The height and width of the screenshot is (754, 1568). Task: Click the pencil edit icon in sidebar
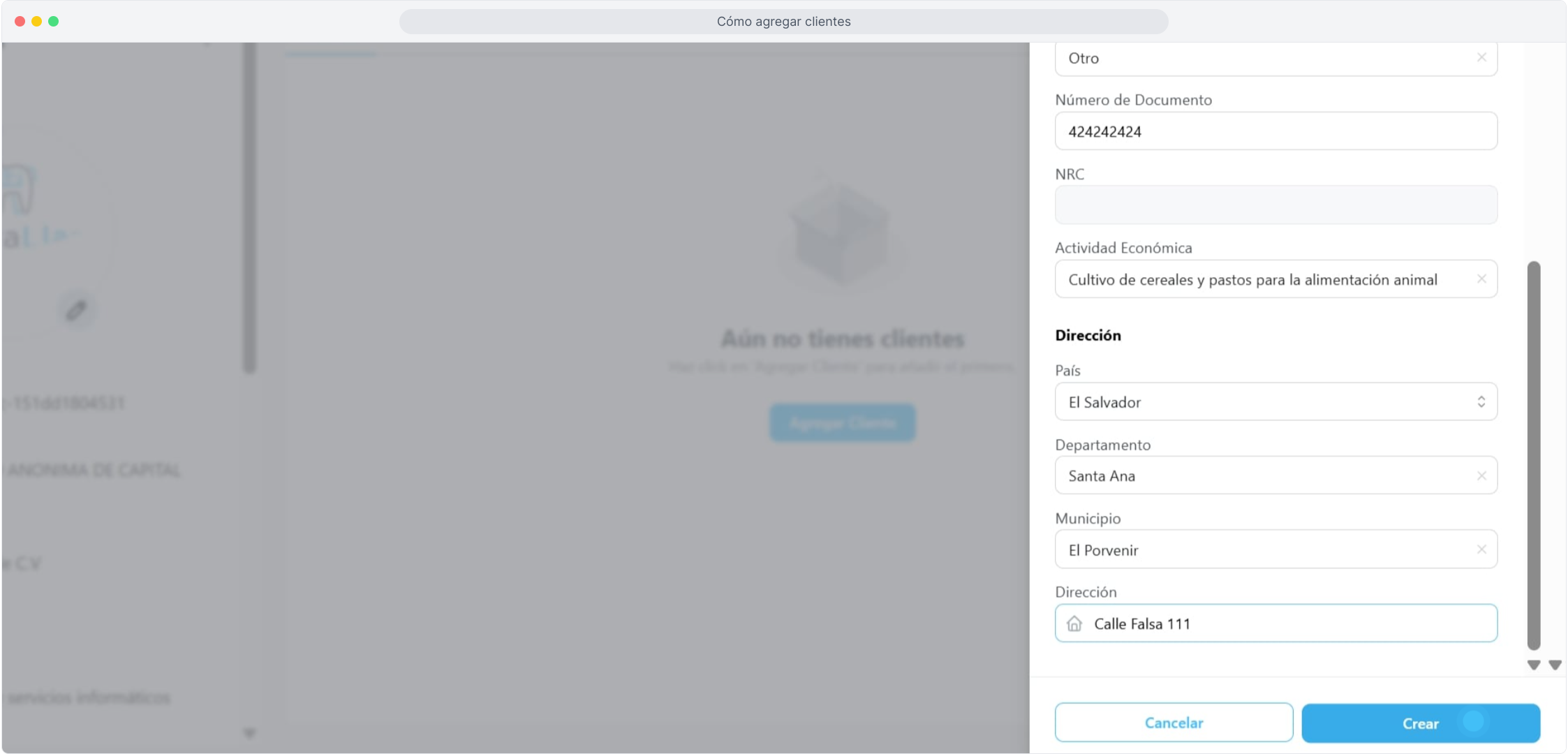tap(76, 310)
